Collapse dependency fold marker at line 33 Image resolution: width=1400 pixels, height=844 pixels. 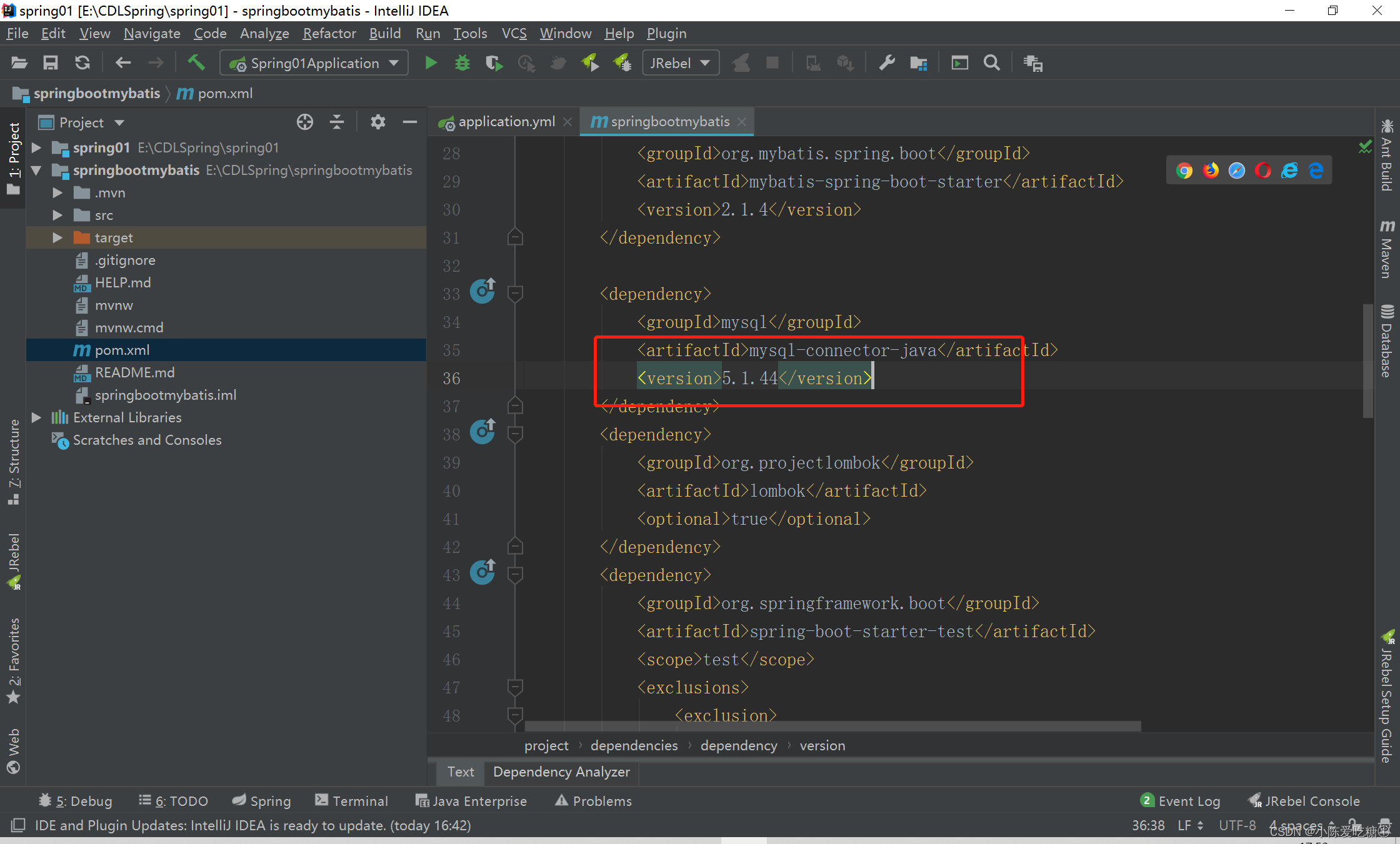tap(515, 294)
